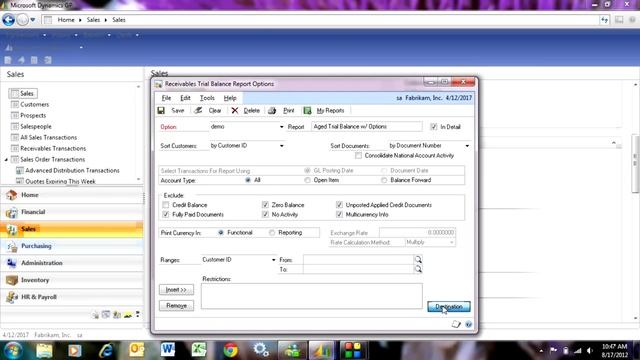Screen dimensions: 640x360
Task: Click the Remove button
Action: [176, 305]
